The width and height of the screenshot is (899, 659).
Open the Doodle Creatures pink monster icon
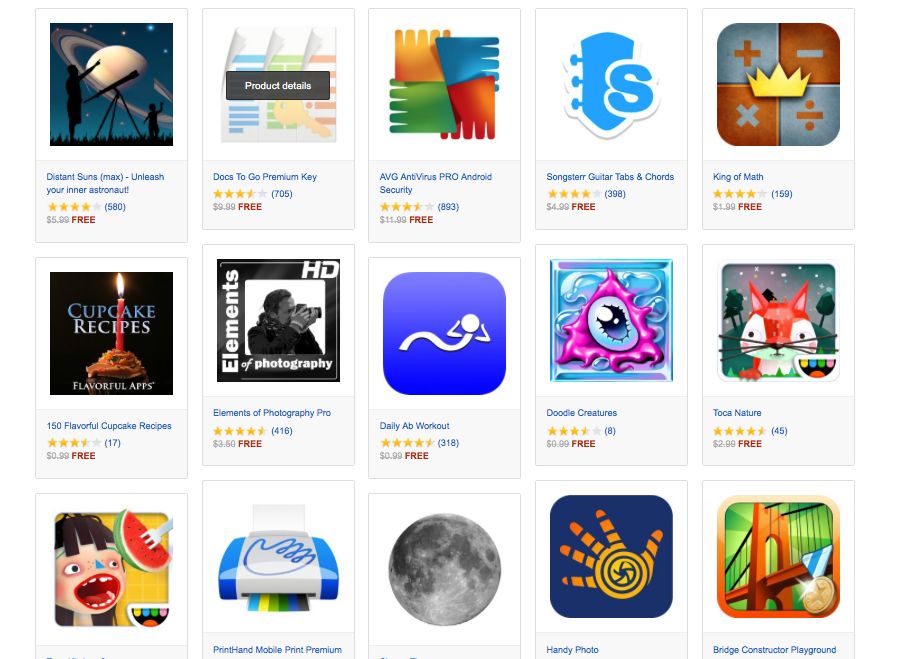point(611,320)
